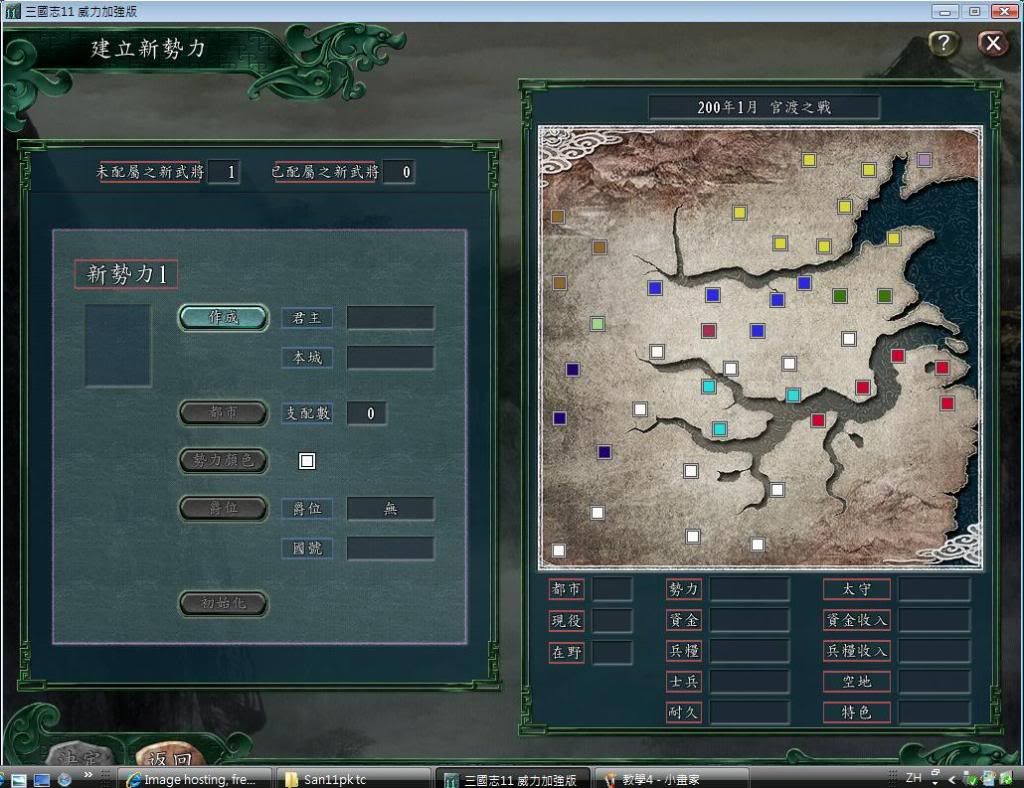Screen dimensions: 1024x788
Task: Select the lavender city marker on the map
Action: 923,159
